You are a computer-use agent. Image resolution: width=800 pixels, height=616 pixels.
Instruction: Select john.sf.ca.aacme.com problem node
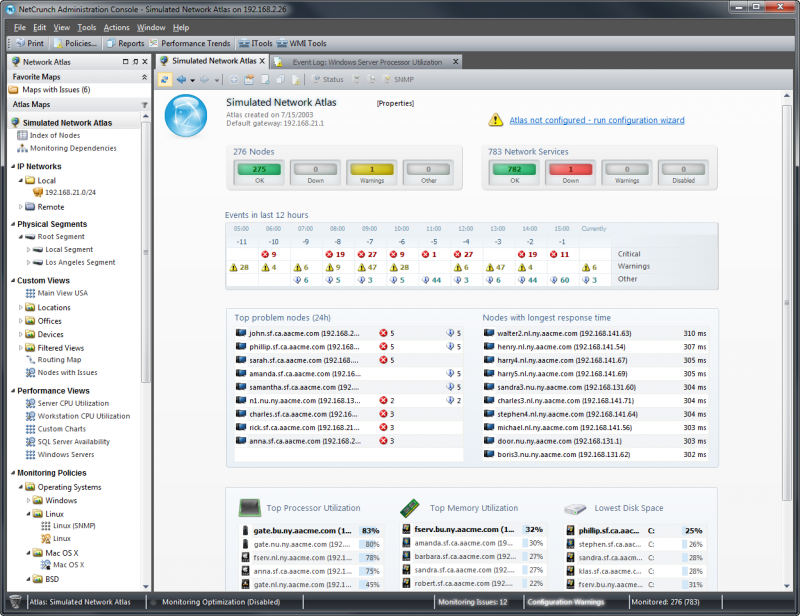pos(348,333)
